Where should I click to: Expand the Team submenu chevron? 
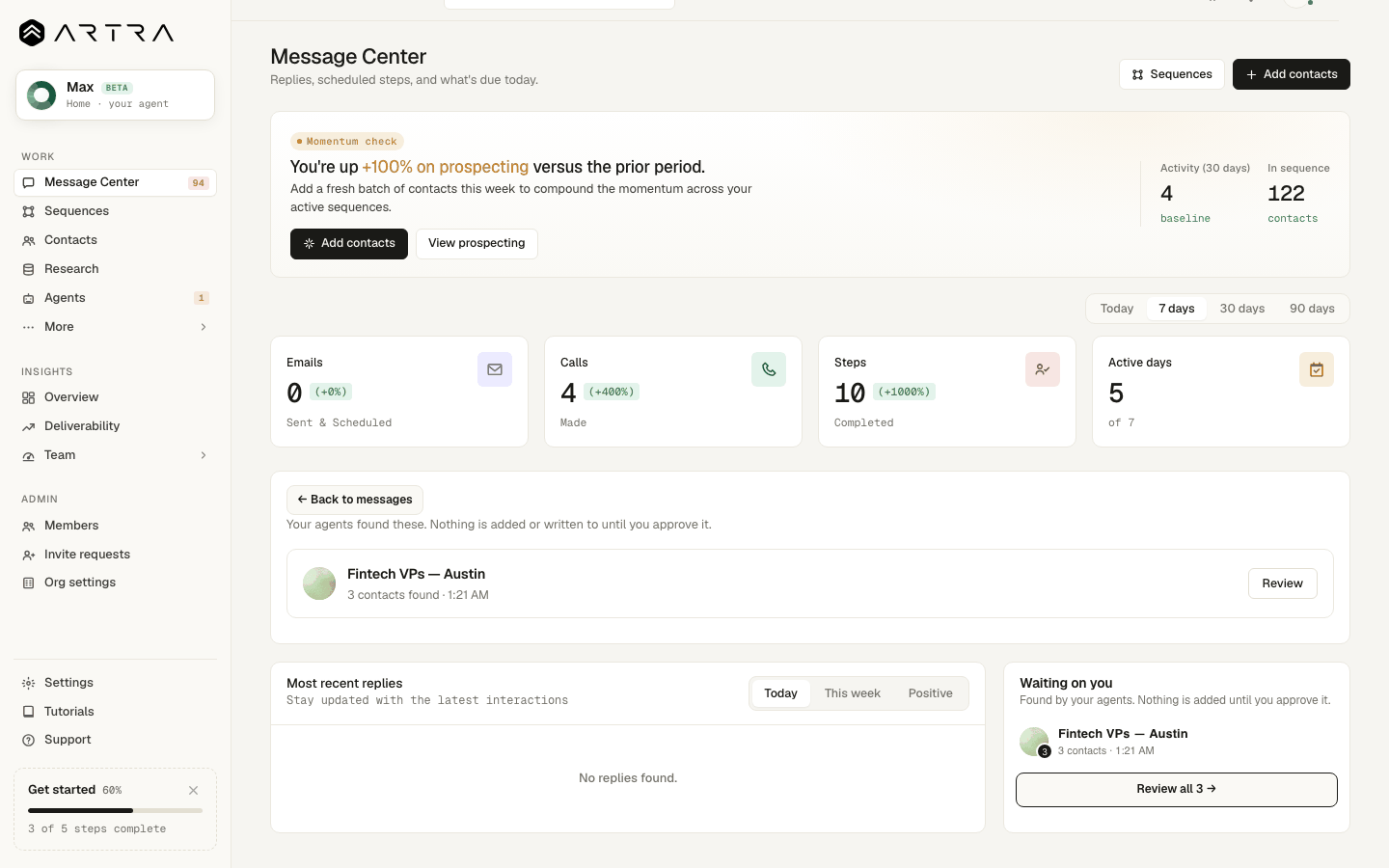pyautogui.click(x=204, y=455)
